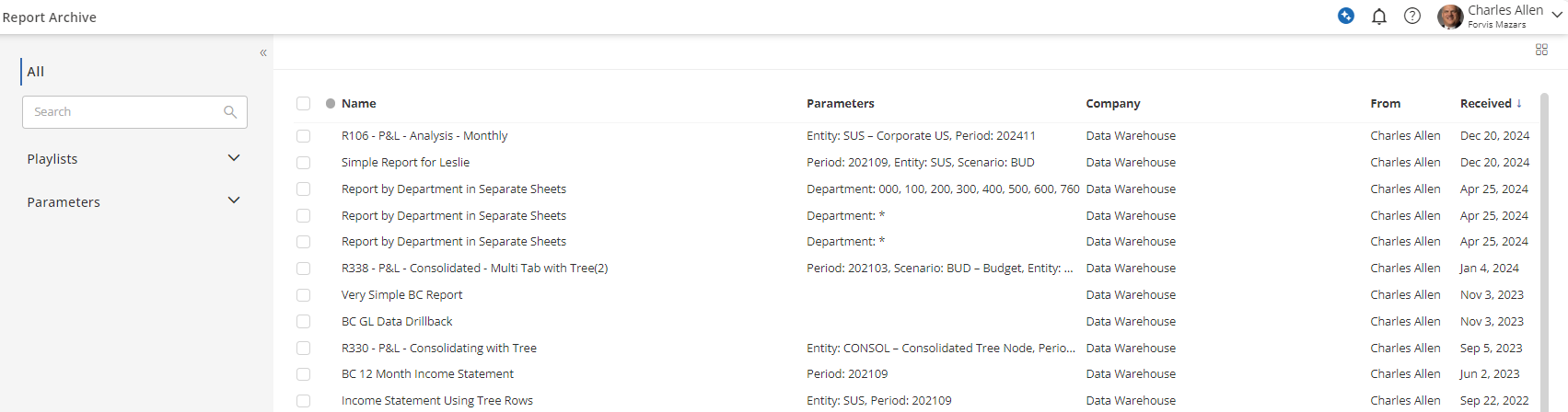The width and height of the screenshot is (1568, 412).
Task: Collapse the left sidebar panel
Action: [263, 52]
